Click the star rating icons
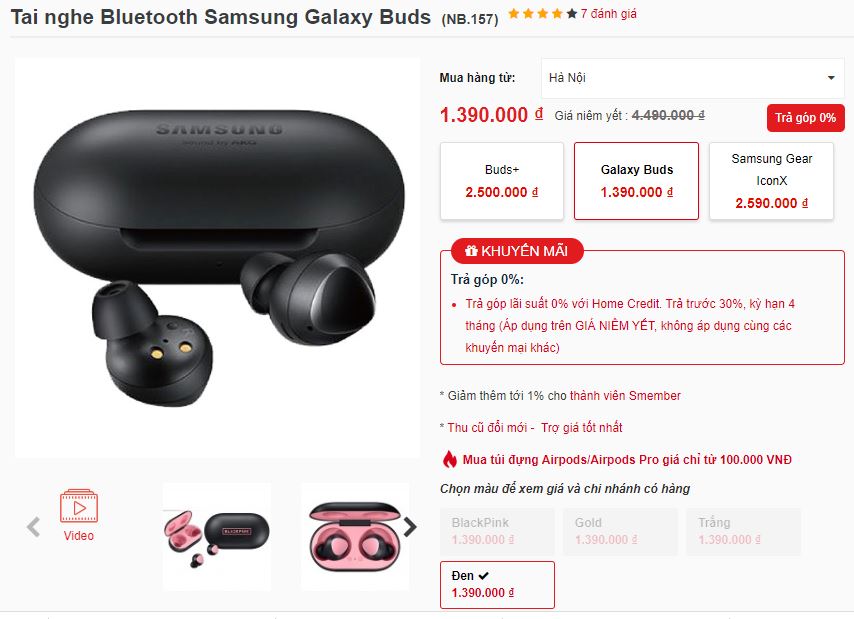 (542, 14)
